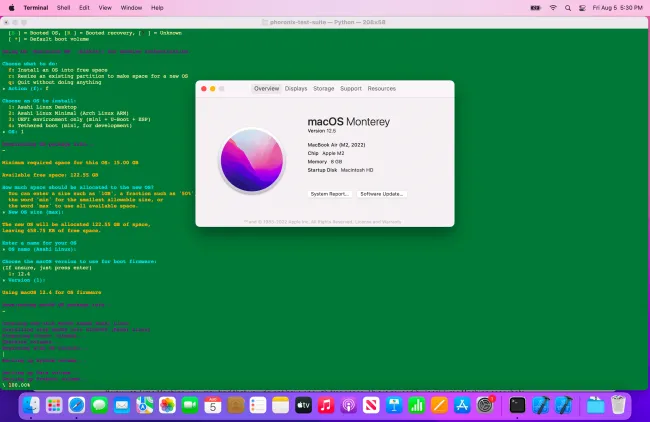
Task: Open the Photos app icon
Action: 167,405
